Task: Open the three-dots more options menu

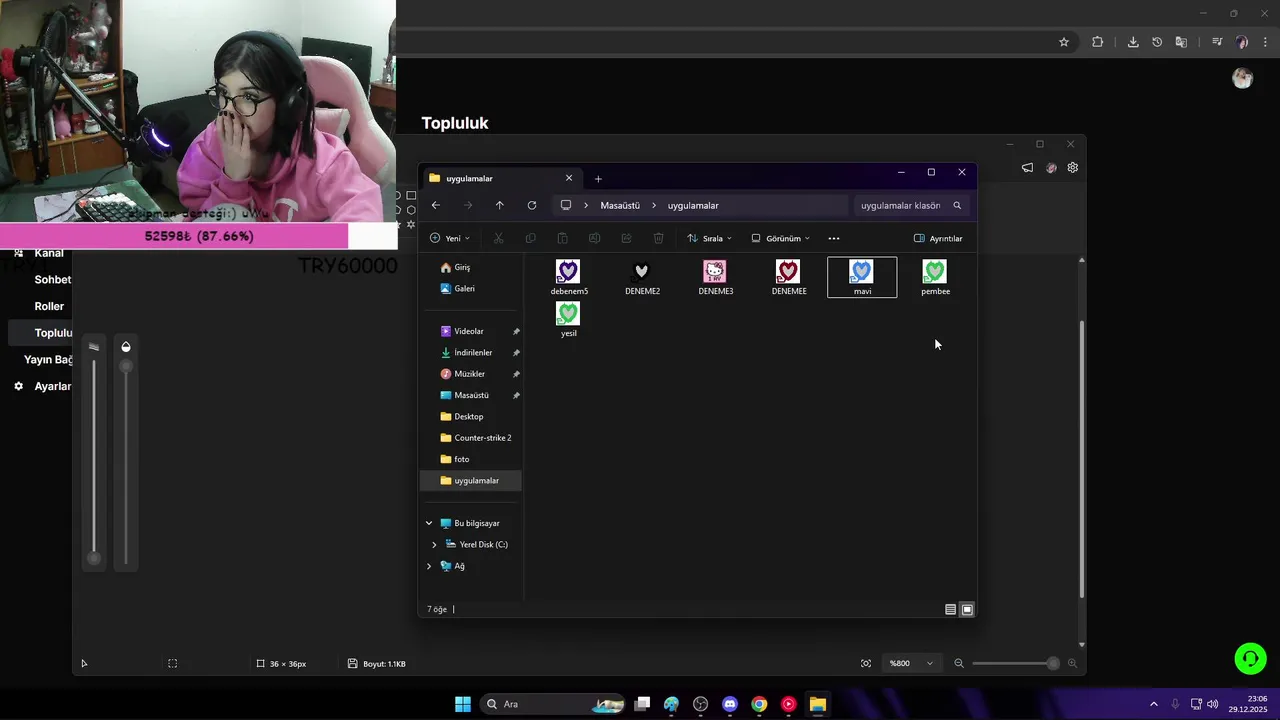Action: (834, 238)
